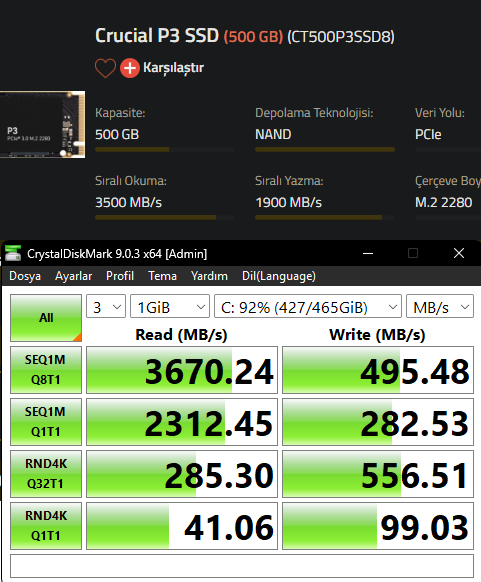The width and height of the screenshot is (481, 582).
Task: Click the Sıralı Okuma 3500 MB/s bar
Action: 165,218
